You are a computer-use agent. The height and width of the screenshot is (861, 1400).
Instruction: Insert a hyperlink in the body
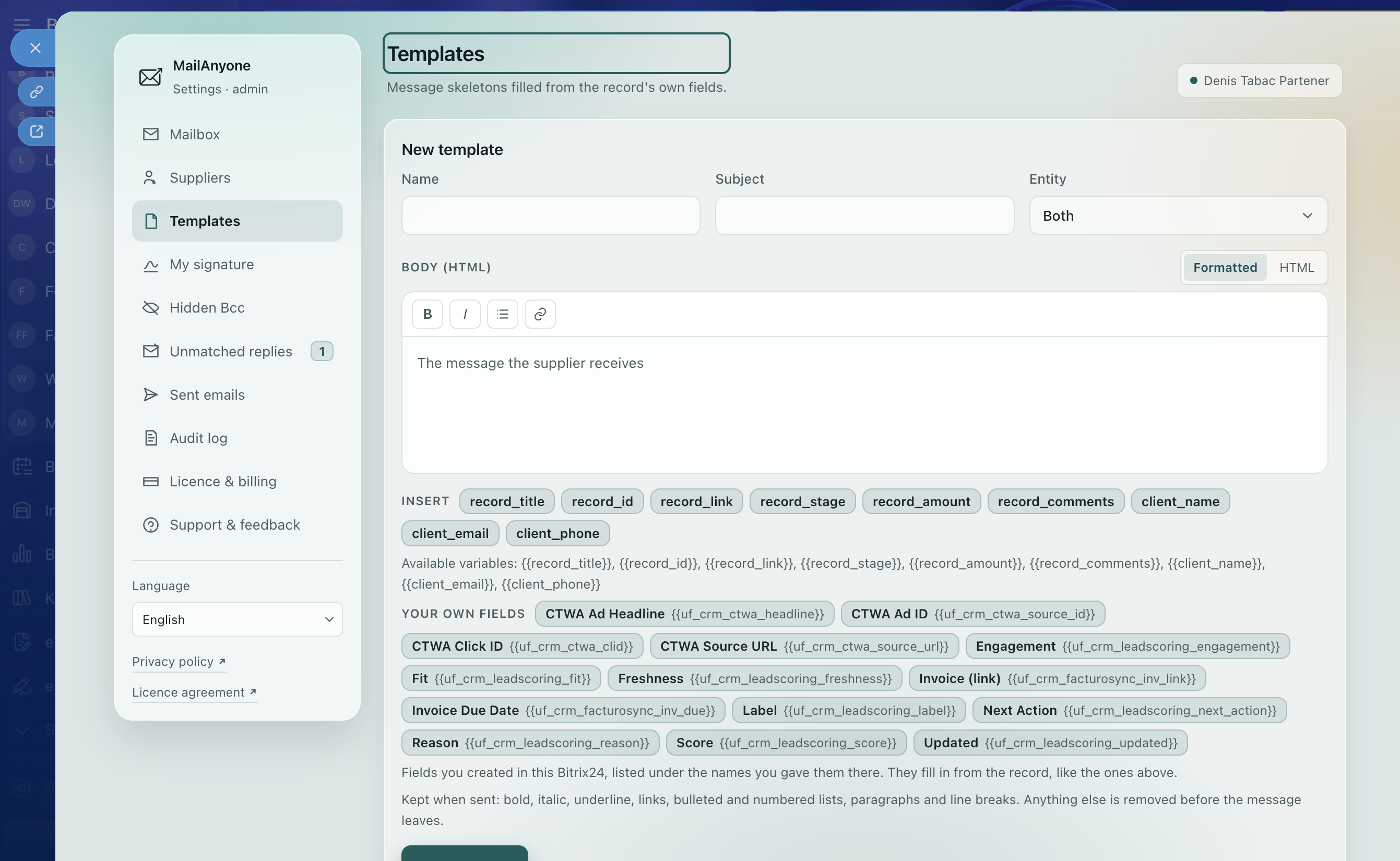pos(540,314)
